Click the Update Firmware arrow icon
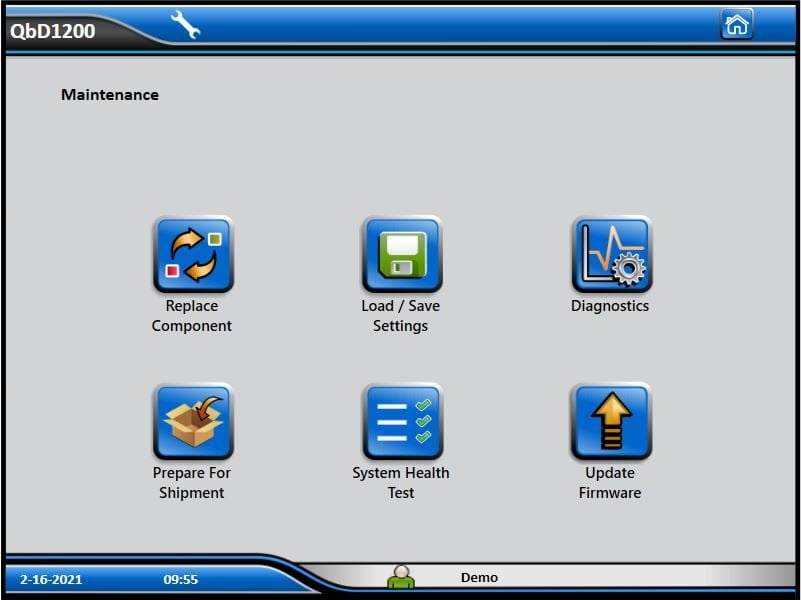The width and height of the screenshot is (801, 600). pos(610,422)
